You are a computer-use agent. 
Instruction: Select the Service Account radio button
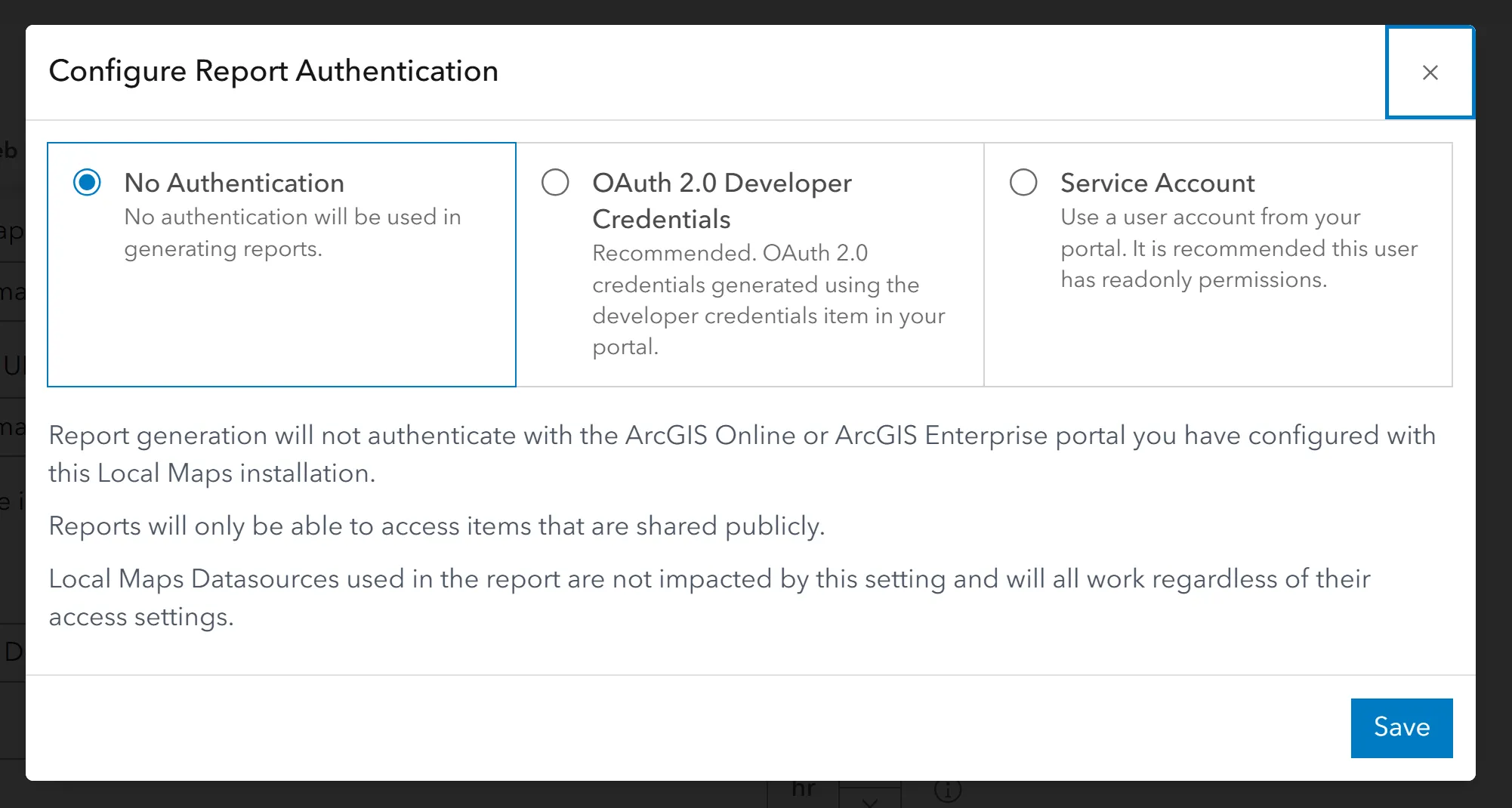pos(1023,182)
